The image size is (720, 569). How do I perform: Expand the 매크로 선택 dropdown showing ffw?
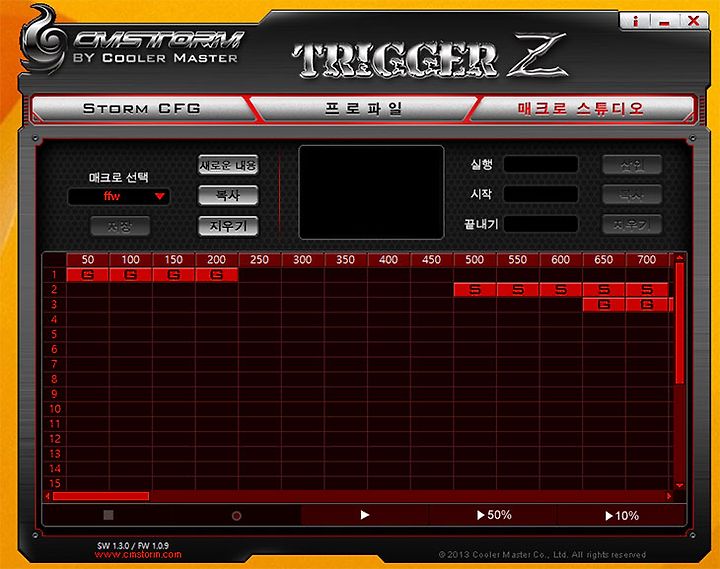coord(119,197)
